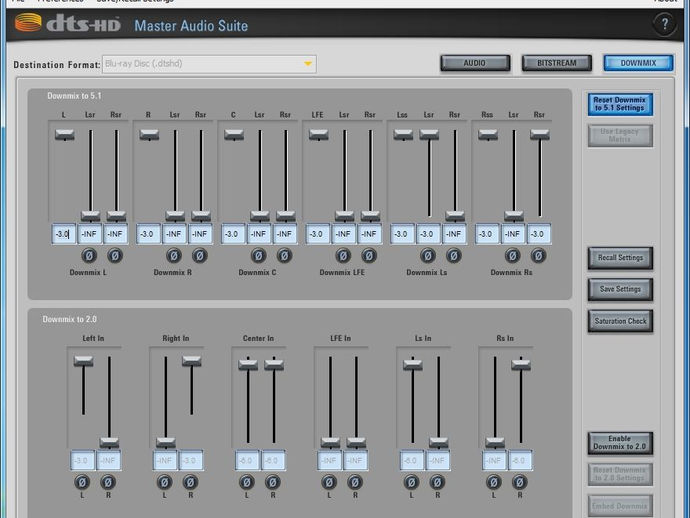Open the help question mark icon

point(664,24)
